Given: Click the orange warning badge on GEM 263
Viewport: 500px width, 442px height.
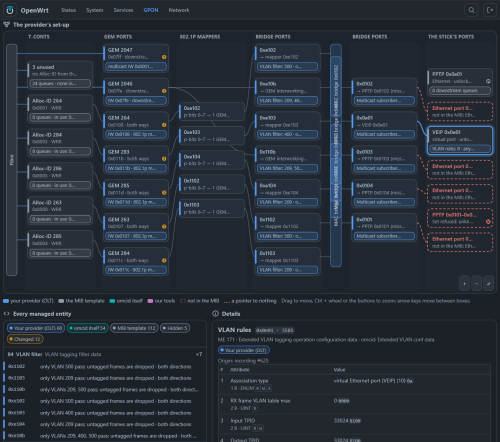Looking at the screenshot, I should (164, 226).
